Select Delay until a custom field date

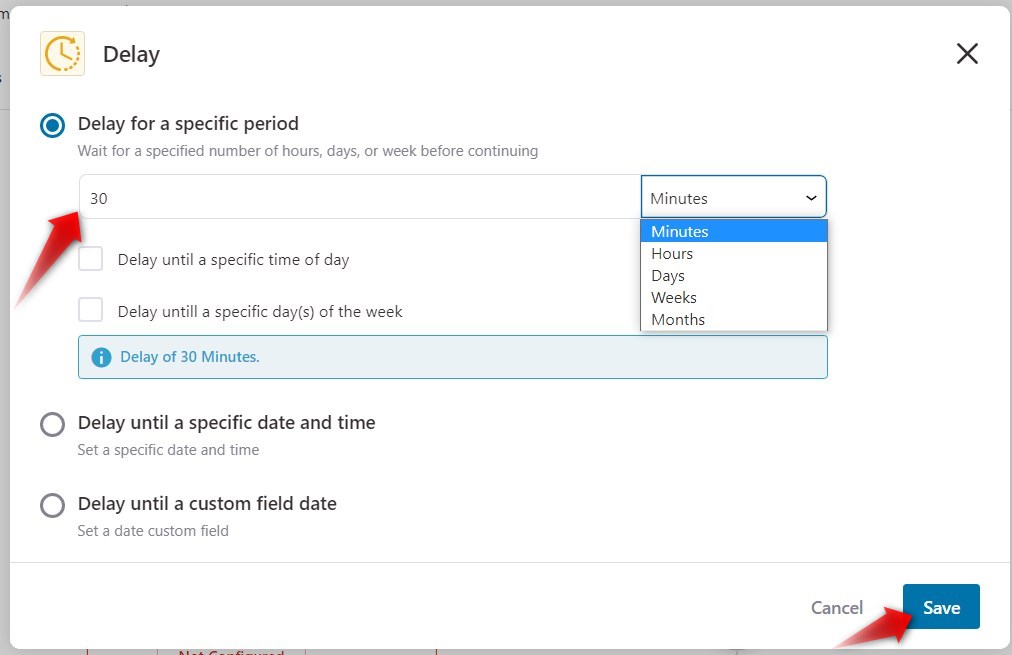tap(52, 505)
